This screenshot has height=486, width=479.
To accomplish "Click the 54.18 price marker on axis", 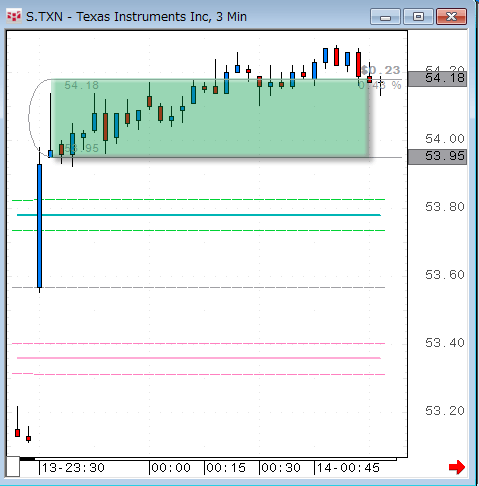I will pos(437,79).
